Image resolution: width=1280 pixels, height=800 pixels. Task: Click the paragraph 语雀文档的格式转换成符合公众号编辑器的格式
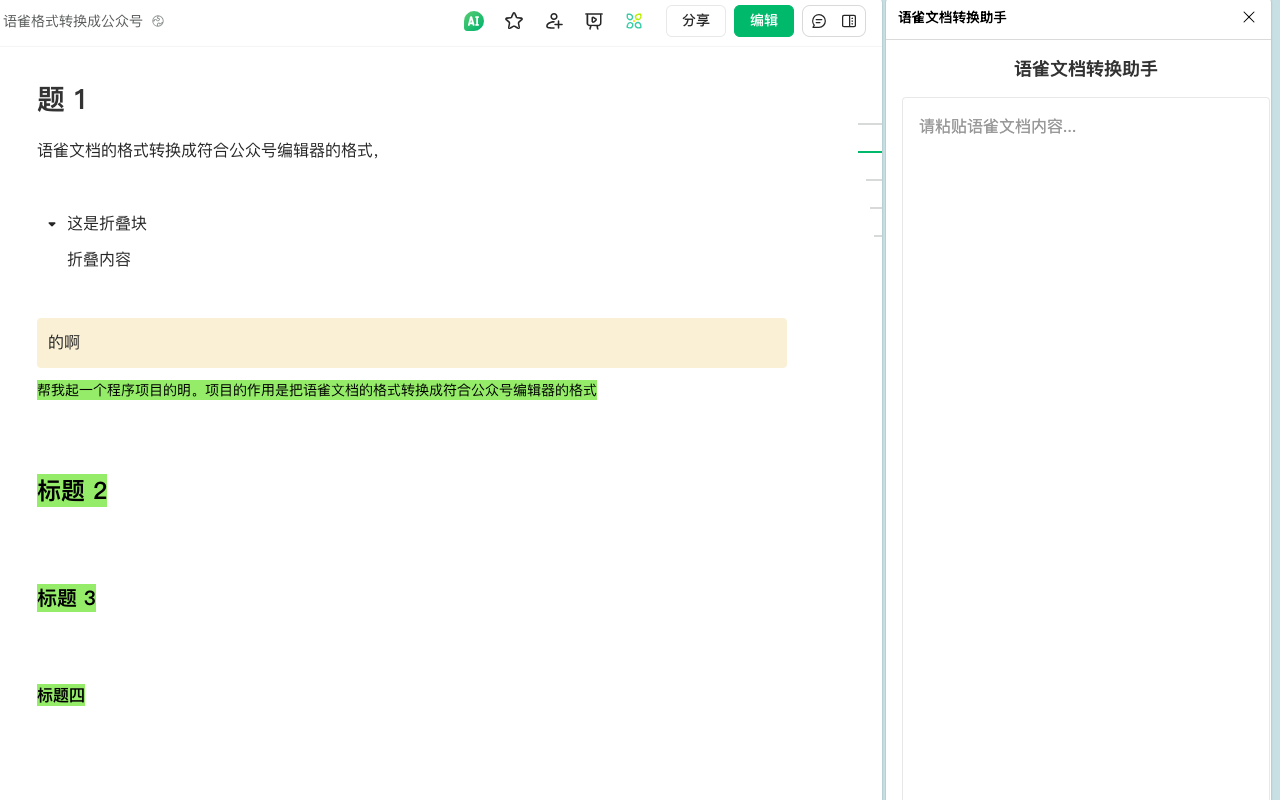(208, 150)
